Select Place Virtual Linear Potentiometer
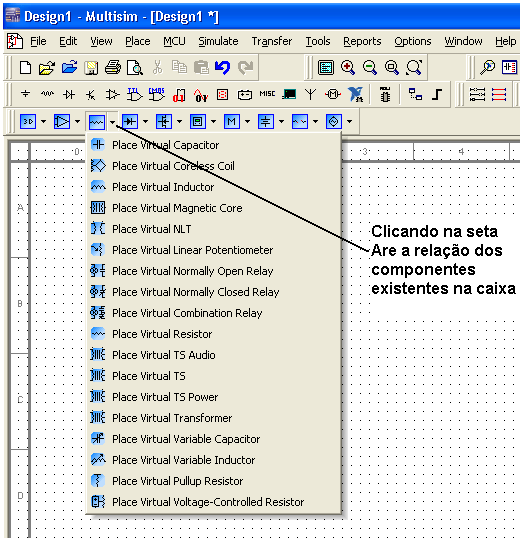520x538 pixels. 214,250
